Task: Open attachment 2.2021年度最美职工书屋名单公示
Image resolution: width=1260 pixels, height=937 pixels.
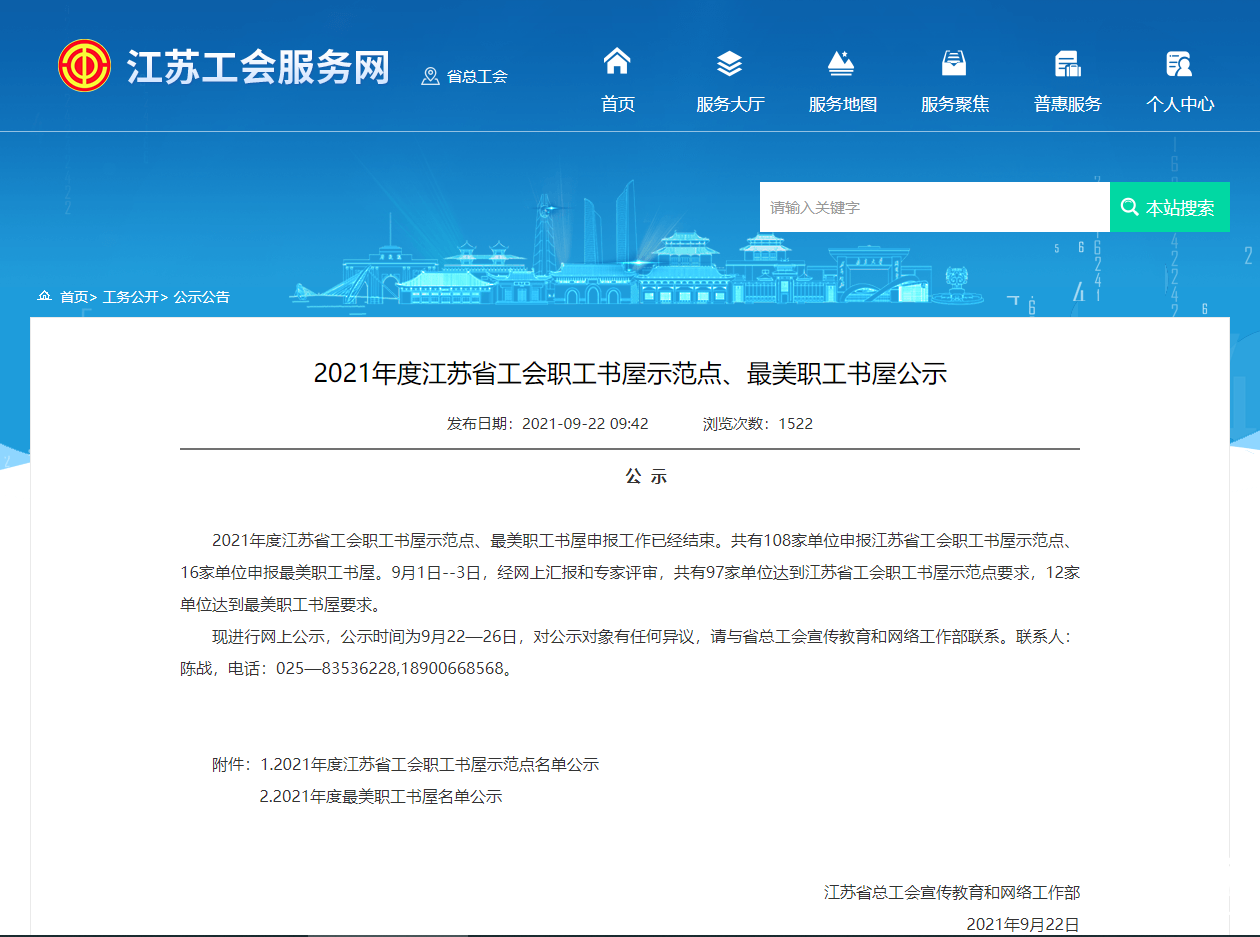Action: pyautogui.click(x=381, y=796)
